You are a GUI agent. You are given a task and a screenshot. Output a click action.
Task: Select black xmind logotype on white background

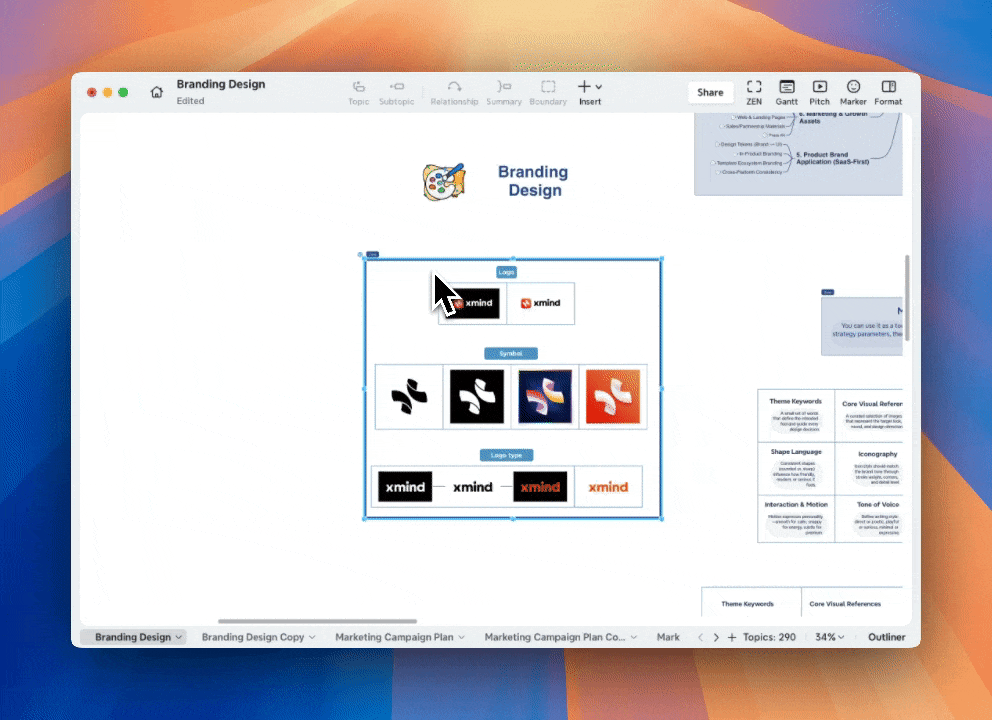pos(473,487)
